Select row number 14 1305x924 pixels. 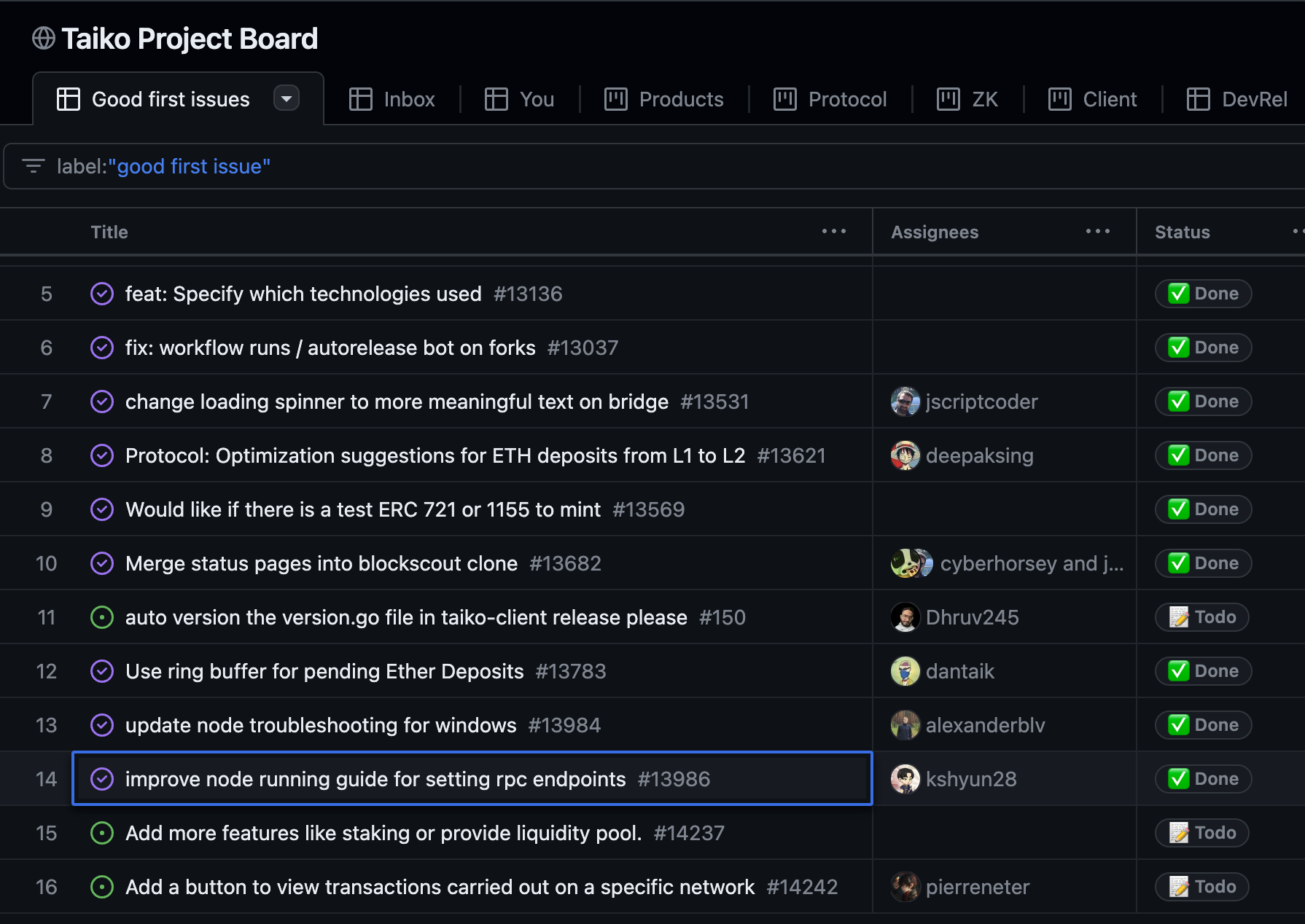(46, 779)
